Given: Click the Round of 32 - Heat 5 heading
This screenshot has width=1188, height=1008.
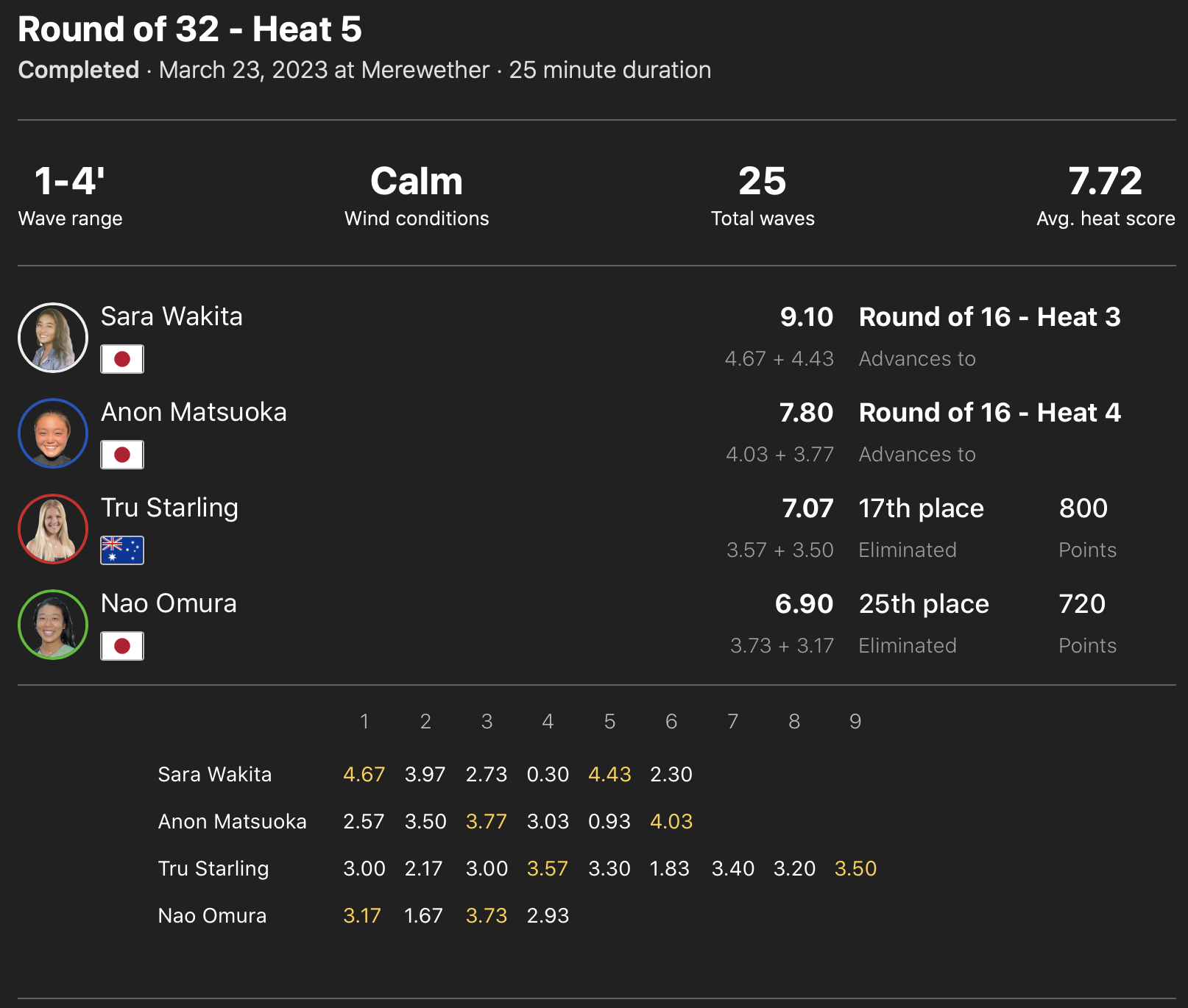Looking at the screenshot, I should (x=190, y=29).
